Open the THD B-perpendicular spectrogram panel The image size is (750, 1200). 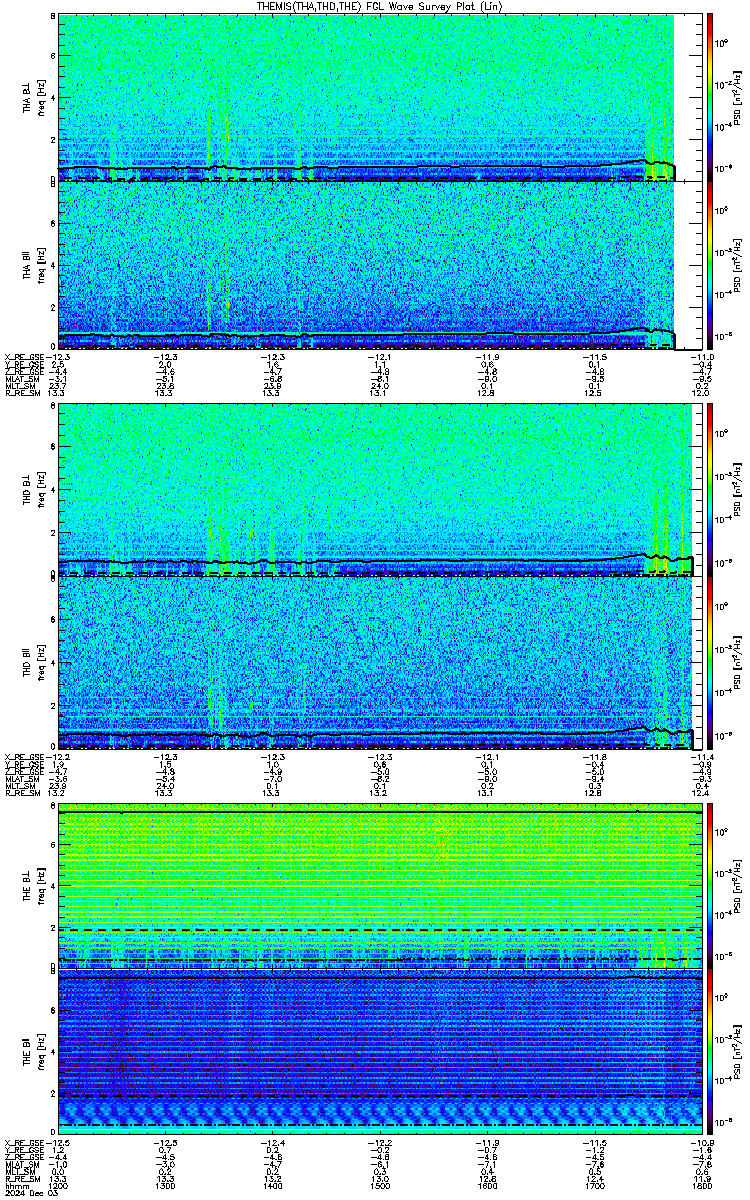click(x=381, y=489)
